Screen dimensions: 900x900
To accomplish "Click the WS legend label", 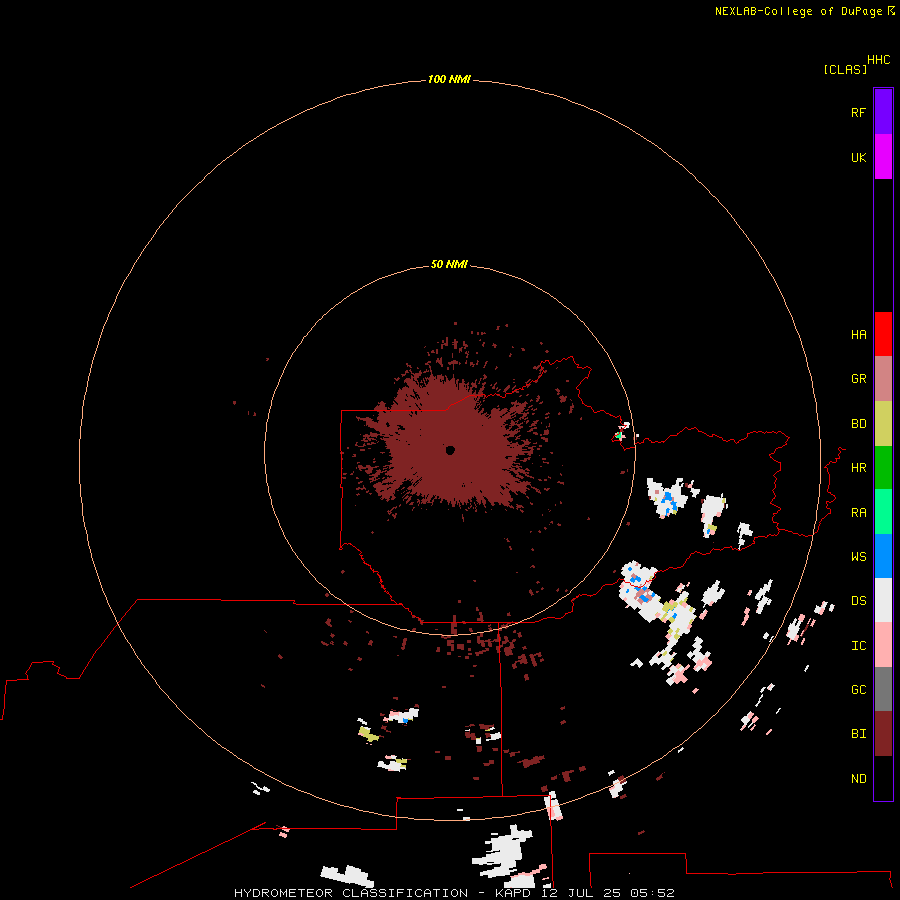I will pos(858,557).
